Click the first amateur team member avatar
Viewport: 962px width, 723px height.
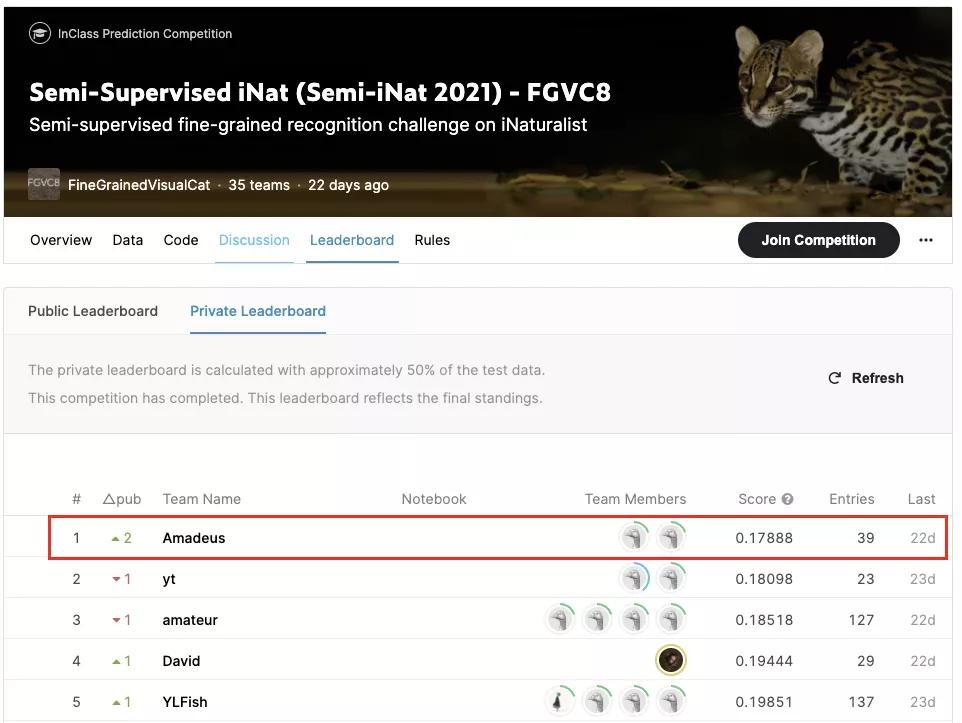(x=560, y=620)
